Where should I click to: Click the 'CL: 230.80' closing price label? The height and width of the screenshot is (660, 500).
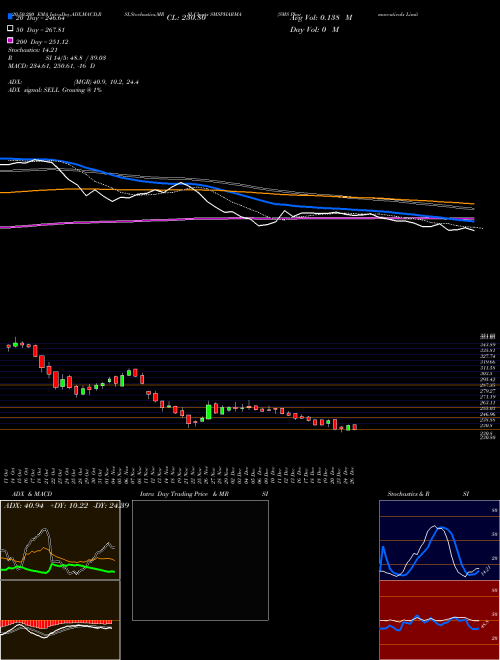click(x=186, y=18)
